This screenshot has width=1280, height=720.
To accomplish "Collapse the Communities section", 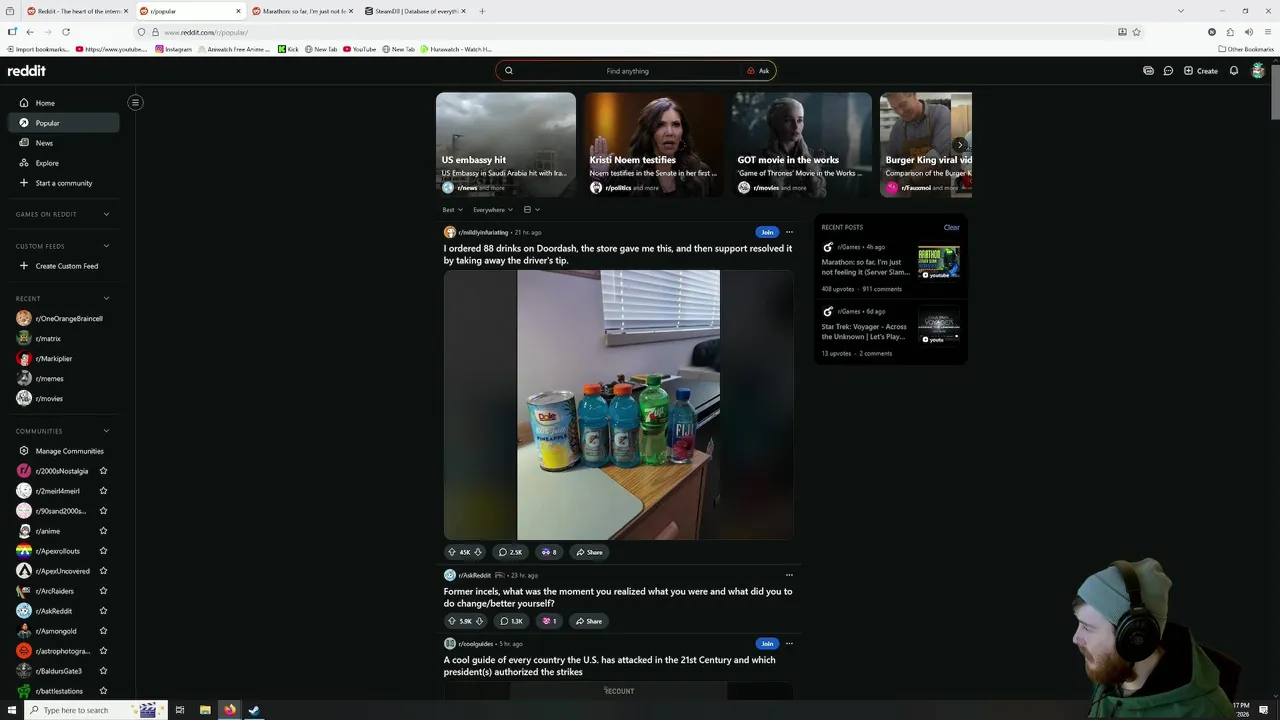I will [106, 431].
